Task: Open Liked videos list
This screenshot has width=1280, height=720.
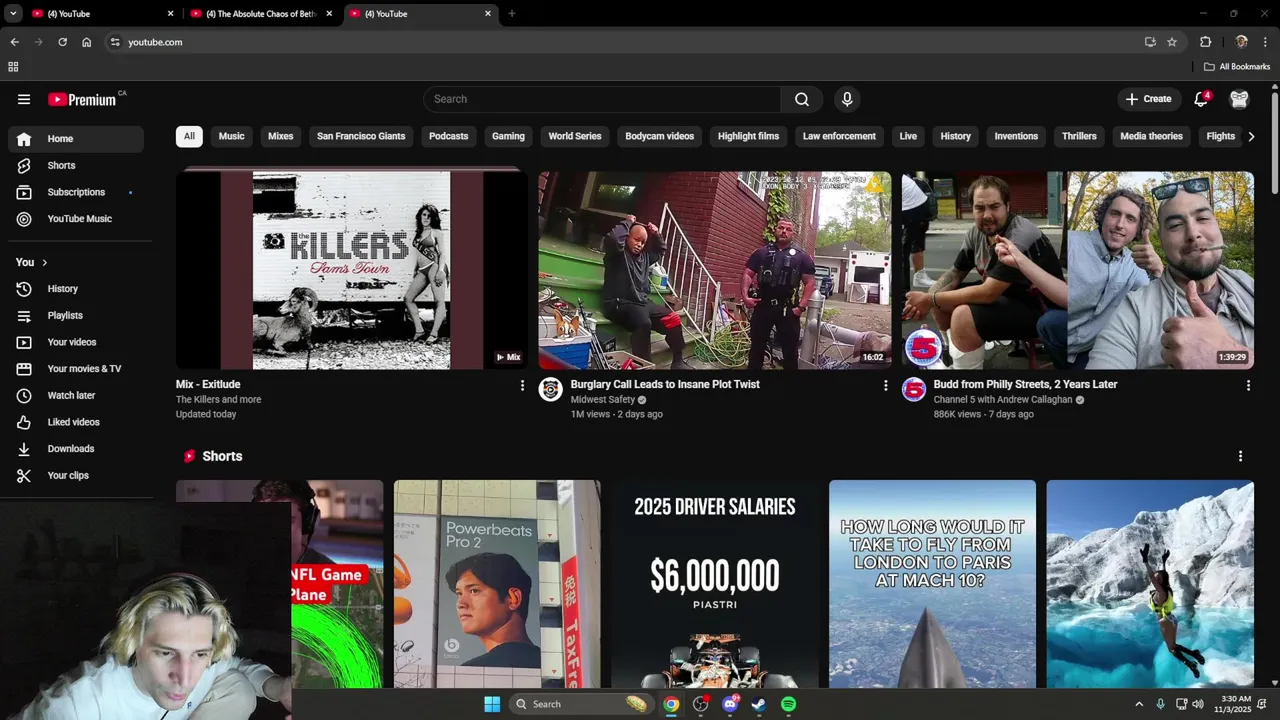Action: [x=76, y=422]
